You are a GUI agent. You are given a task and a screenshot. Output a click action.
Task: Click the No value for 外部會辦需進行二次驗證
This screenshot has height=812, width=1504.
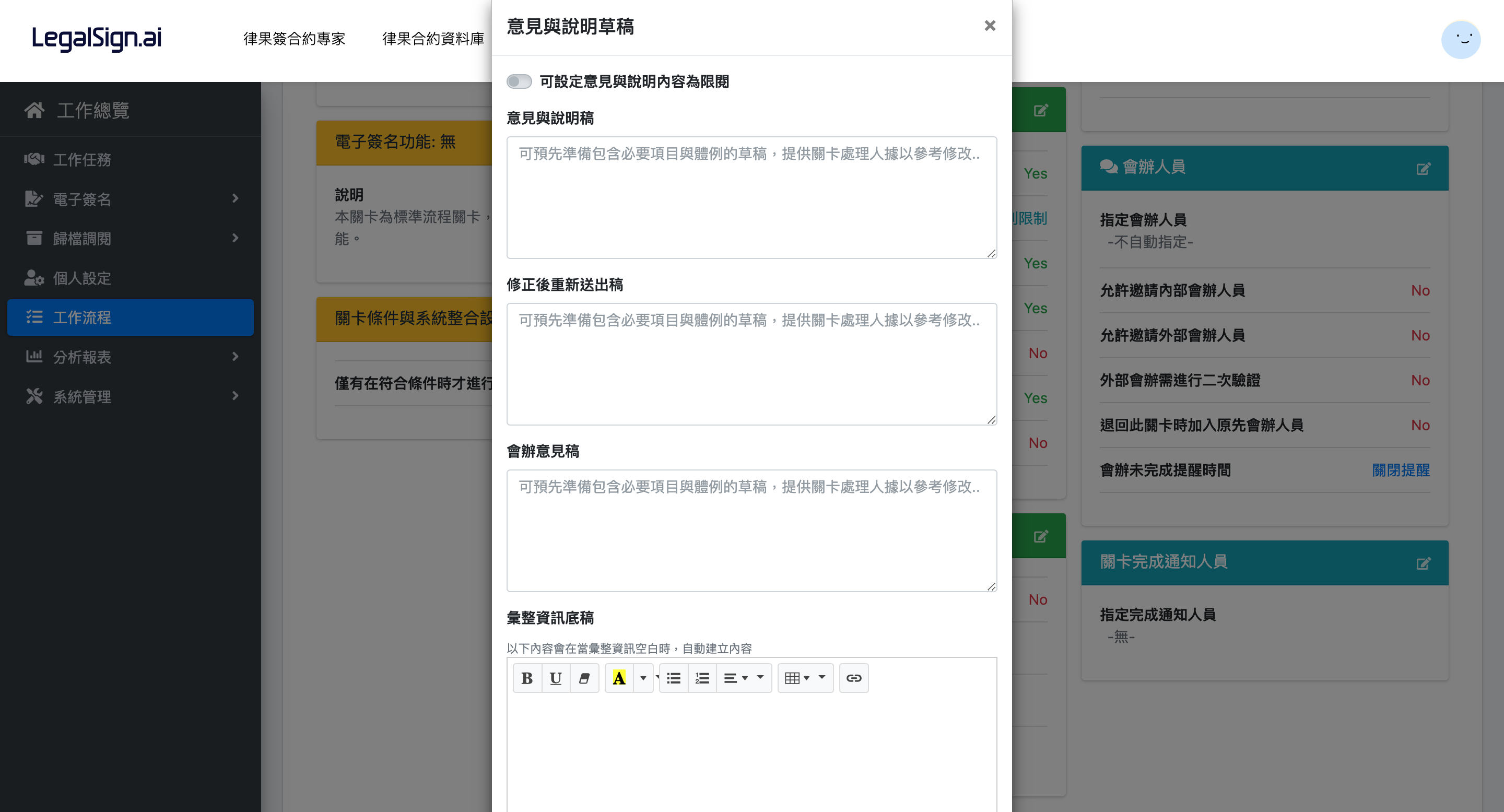pos(1420,380)
